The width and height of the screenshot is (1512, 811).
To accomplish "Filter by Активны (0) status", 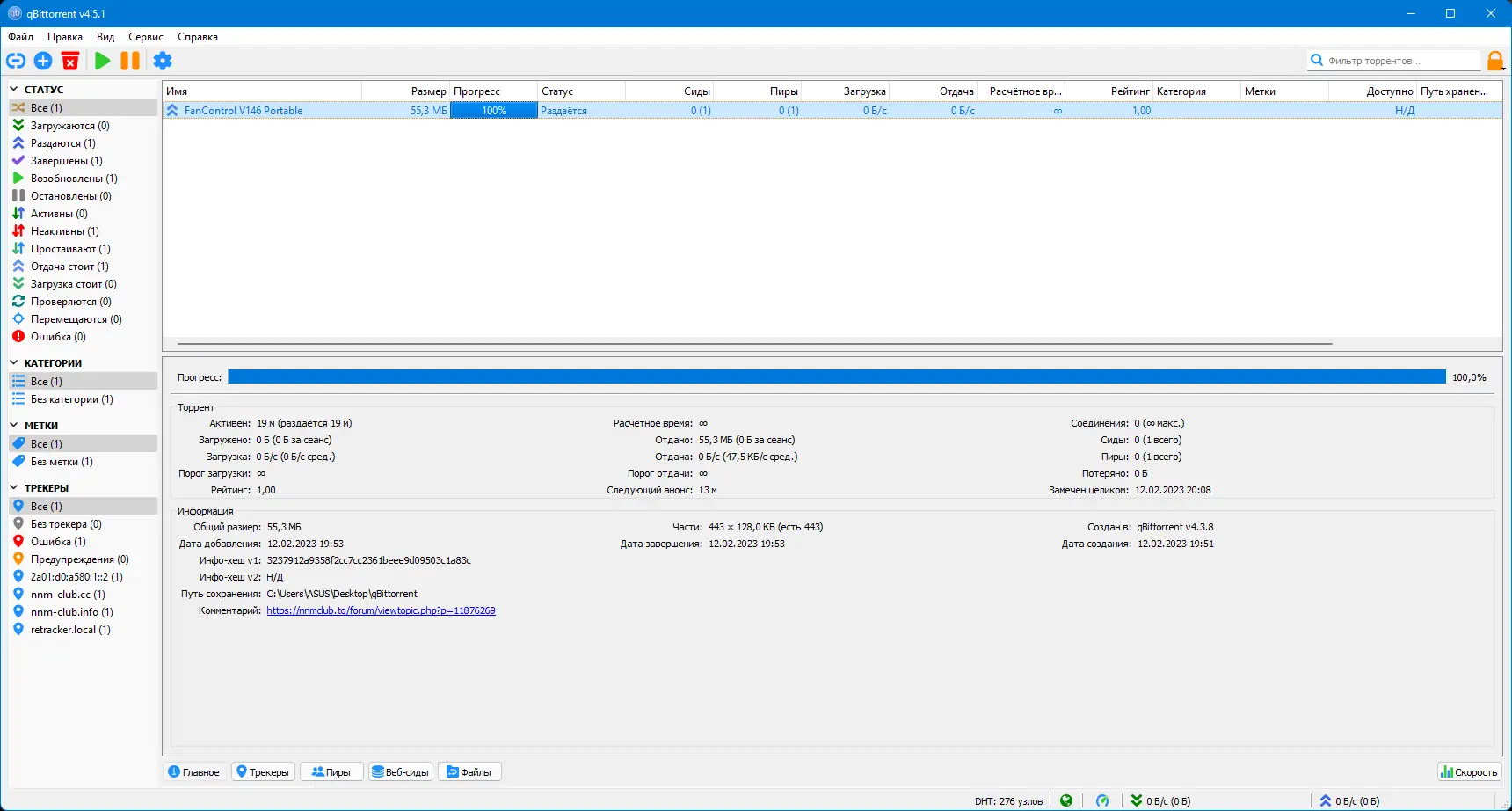I will 83,214.
